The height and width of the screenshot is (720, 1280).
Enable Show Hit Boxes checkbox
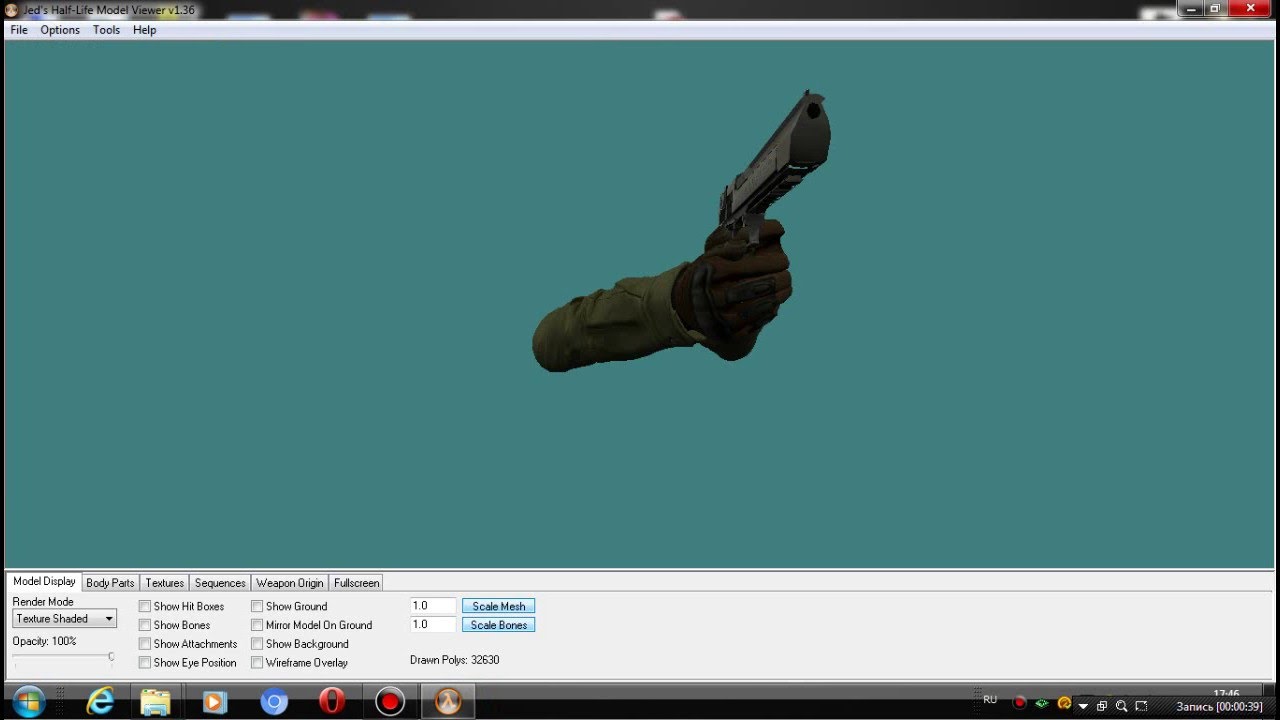point(145,606)
